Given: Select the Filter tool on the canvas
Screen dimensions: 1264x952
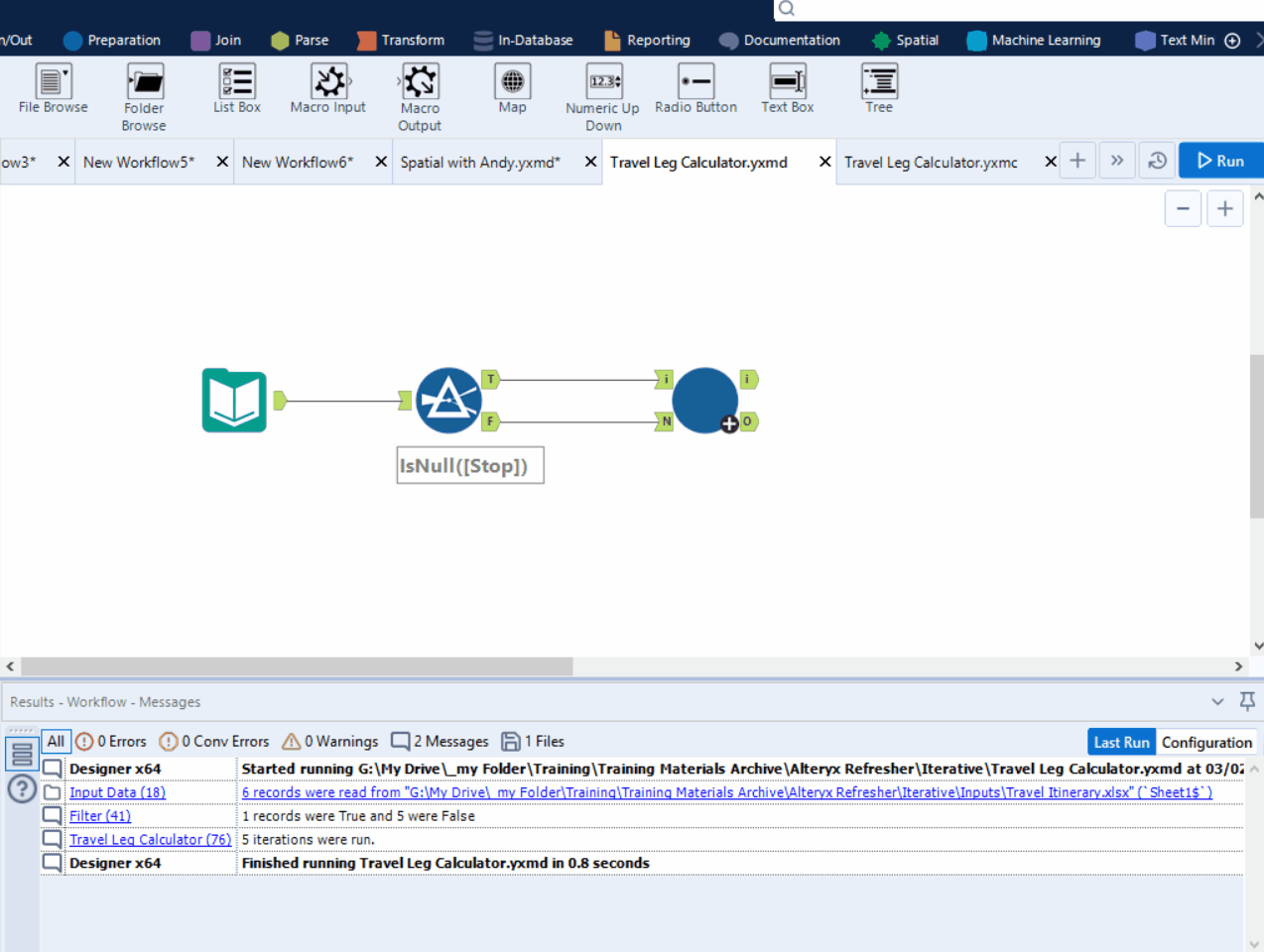Looking at the screenshot, I should (448, 400).
